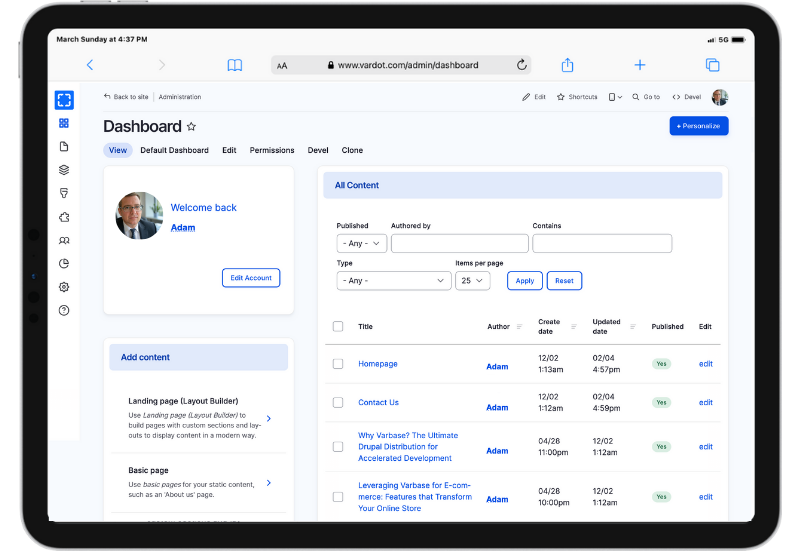Viewport: 800px width, 551px height.
Task: Switch to the Edit tab
Action: [x=229, y=150]
